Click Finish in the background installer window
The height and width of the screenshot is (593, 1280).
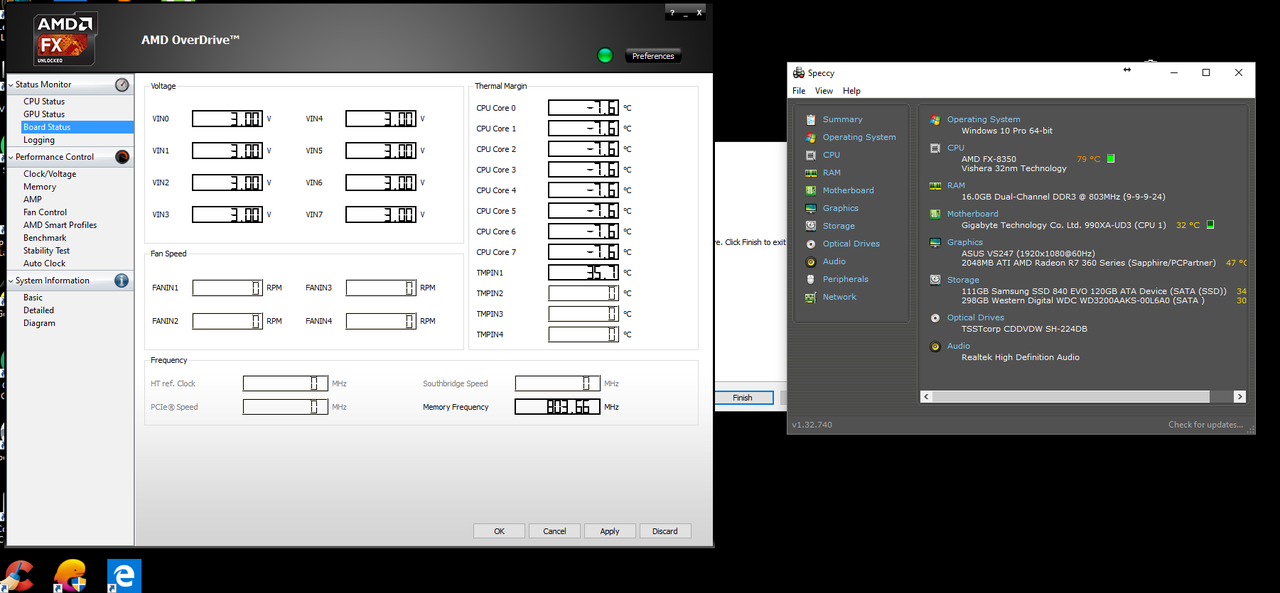(744, 398)
